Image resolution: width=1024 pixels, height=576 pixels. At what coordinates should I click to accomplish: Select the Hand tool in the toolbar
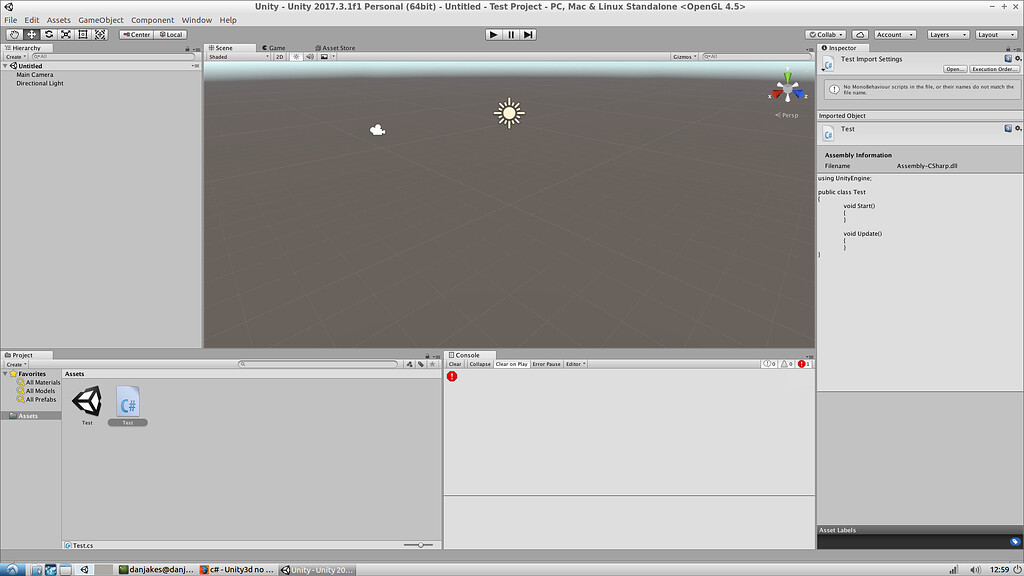click(x=14, y=34)
